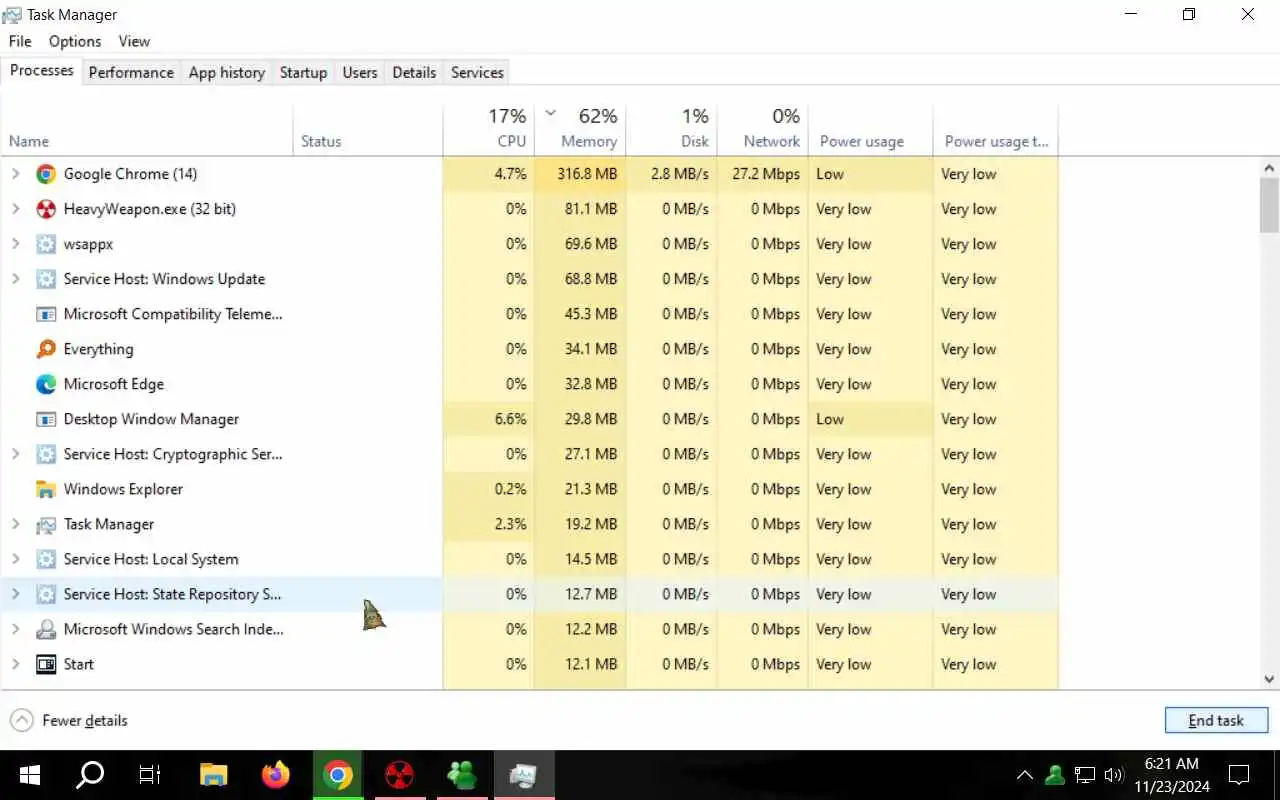Switch to the Performance tab

point(131,72)
